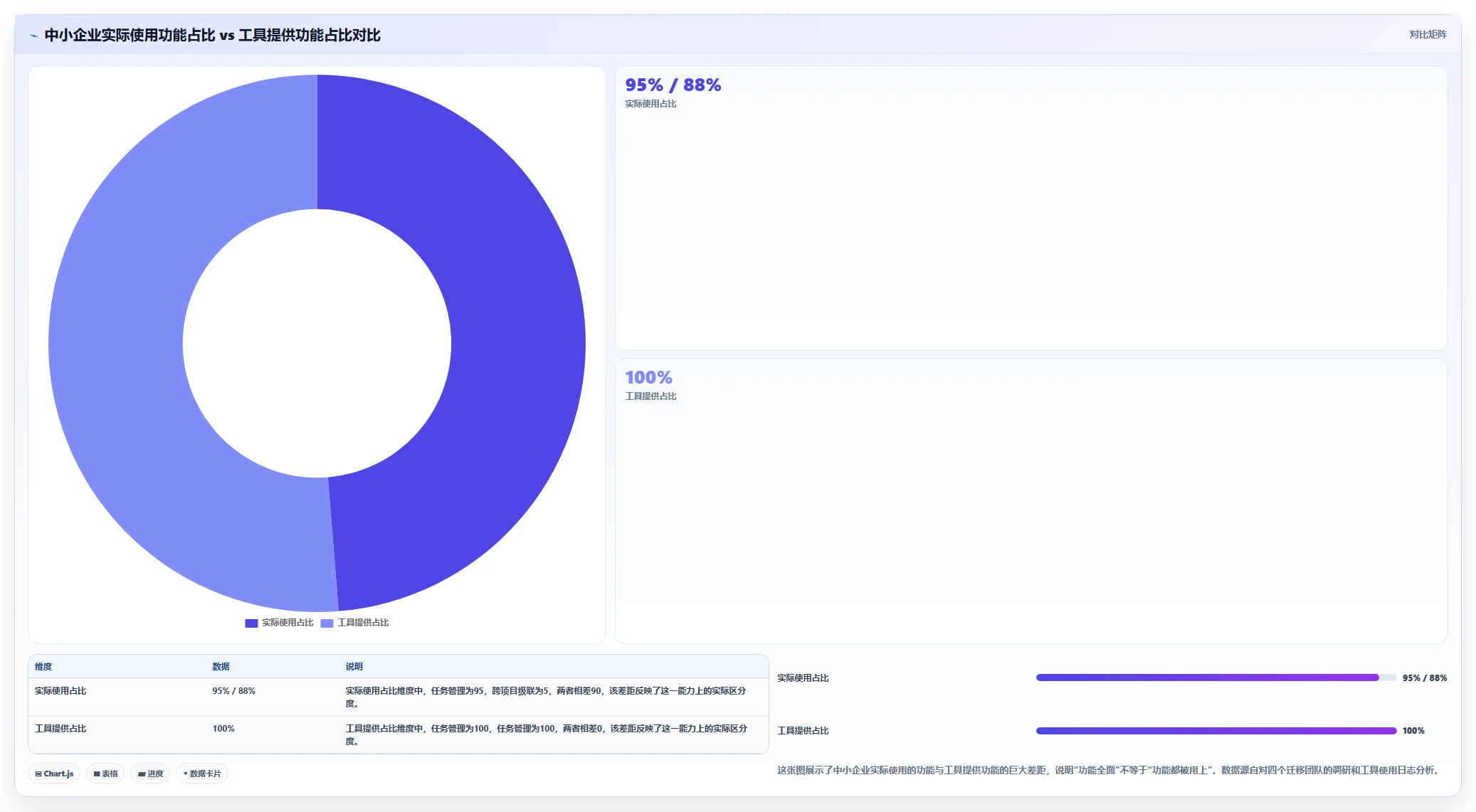Click the 说明 table column header
The width and height of the screenshot is (1476, 812).
click(354, 667)
